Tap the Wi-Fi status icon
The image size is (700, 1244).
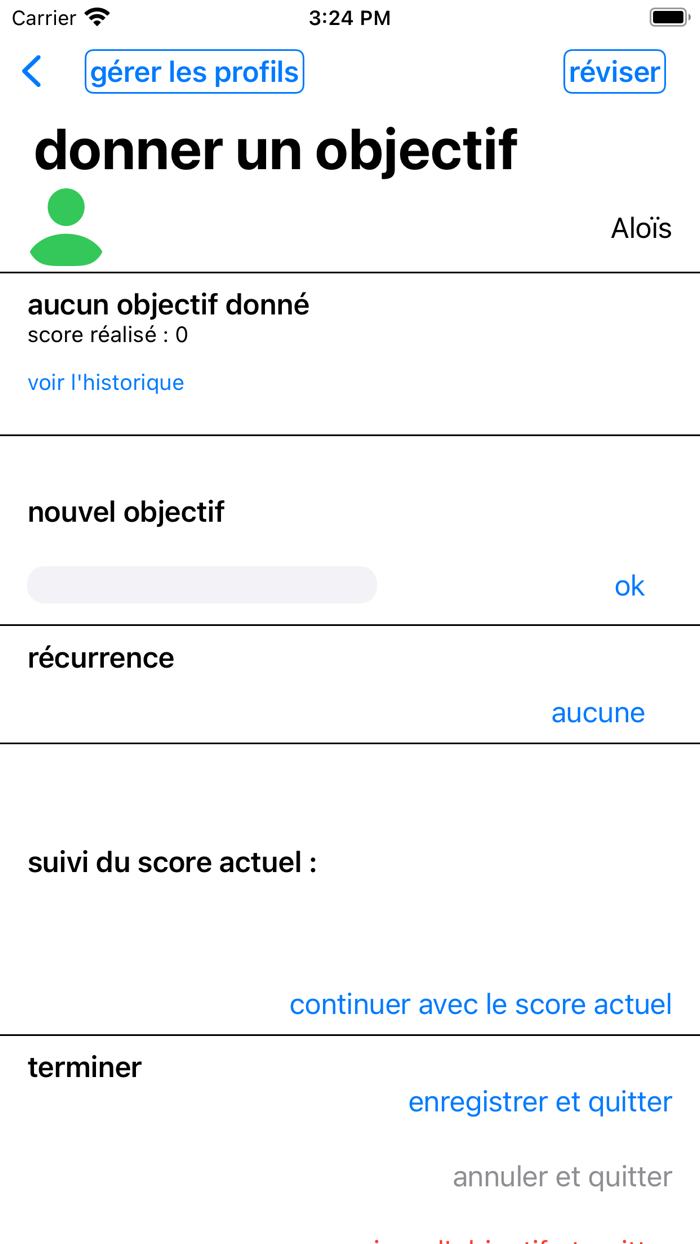click(97, 17)
